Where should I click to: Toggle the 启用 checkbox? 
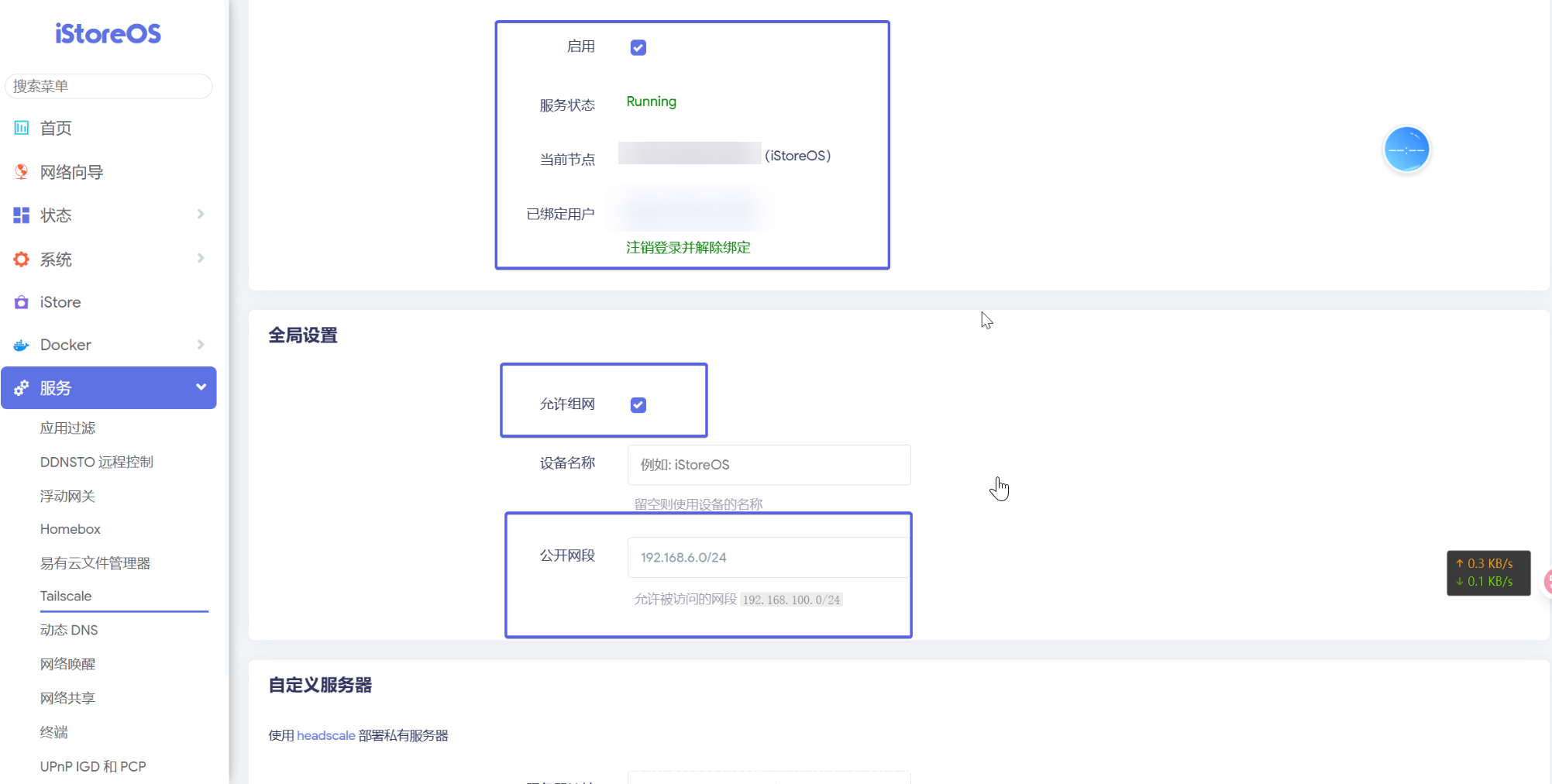[638, 48]
